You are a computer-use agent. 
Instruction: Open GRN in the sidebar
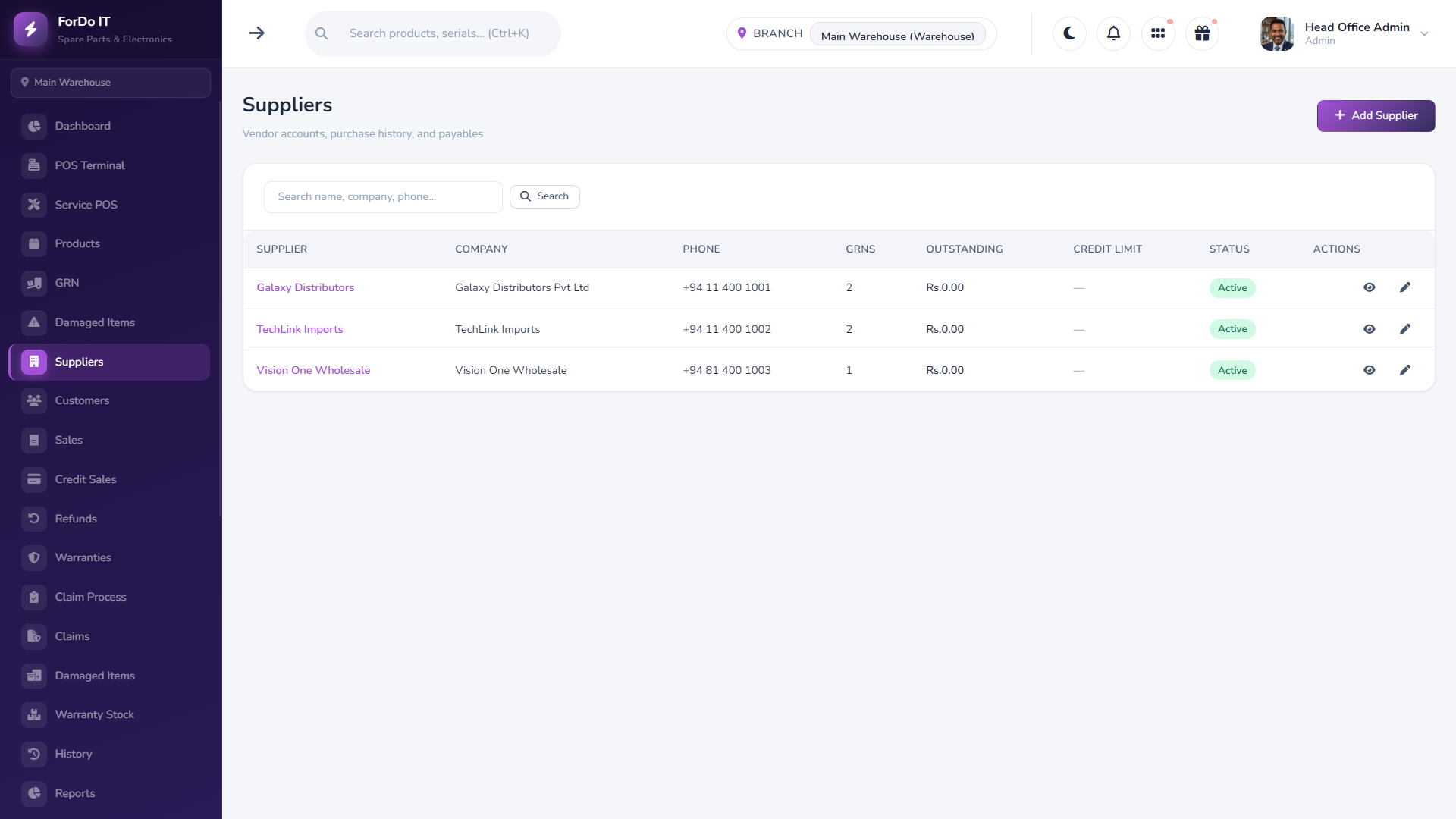point(109,283)
